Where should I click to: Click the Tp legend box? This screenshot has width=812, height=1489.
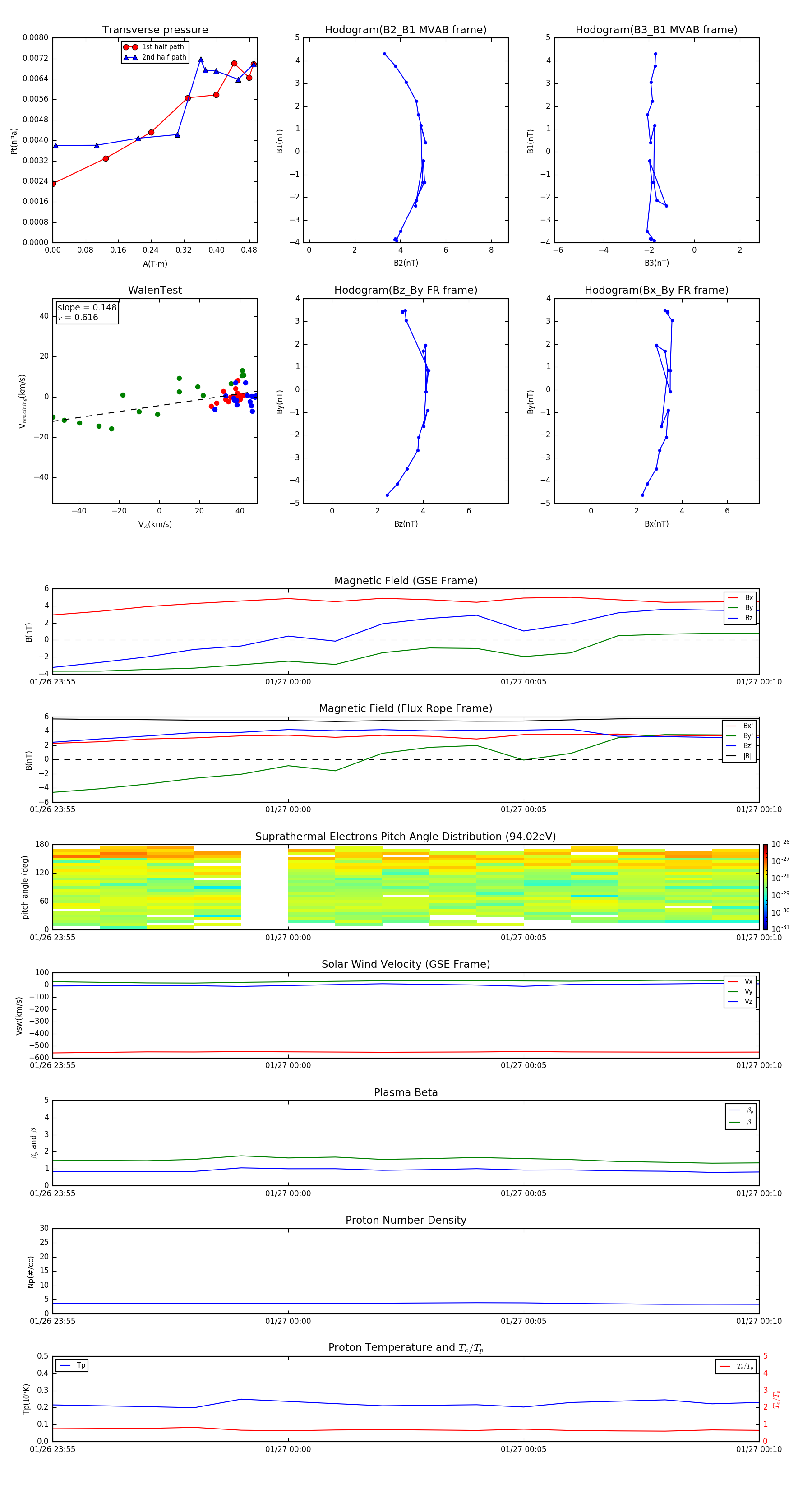click(72, 1366)
